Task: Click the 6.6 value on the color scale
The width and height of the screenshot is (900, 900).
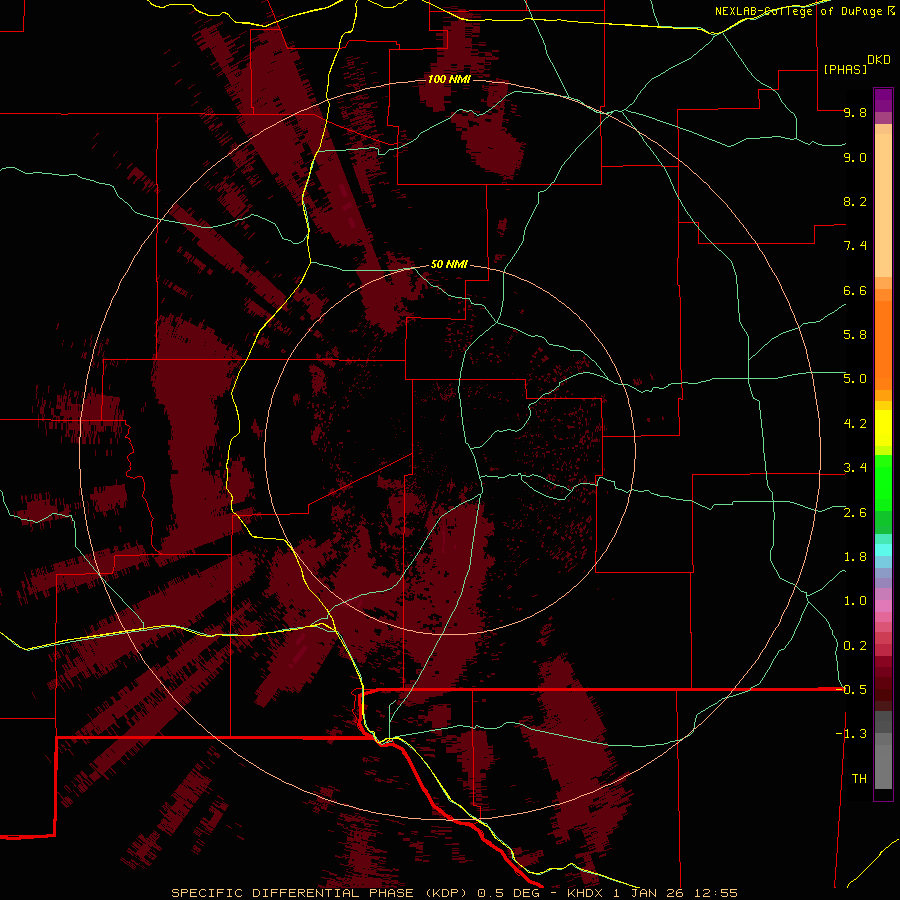Action: click(855, 290)
